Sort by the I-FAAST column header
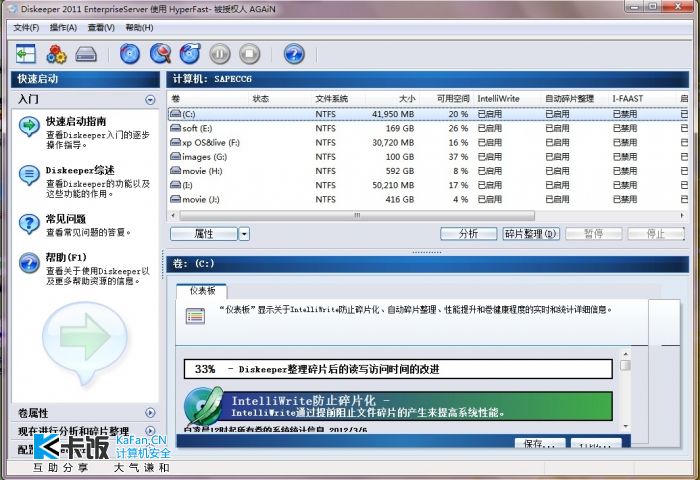This screenshot has width=700, height=480. click(642, 99)
